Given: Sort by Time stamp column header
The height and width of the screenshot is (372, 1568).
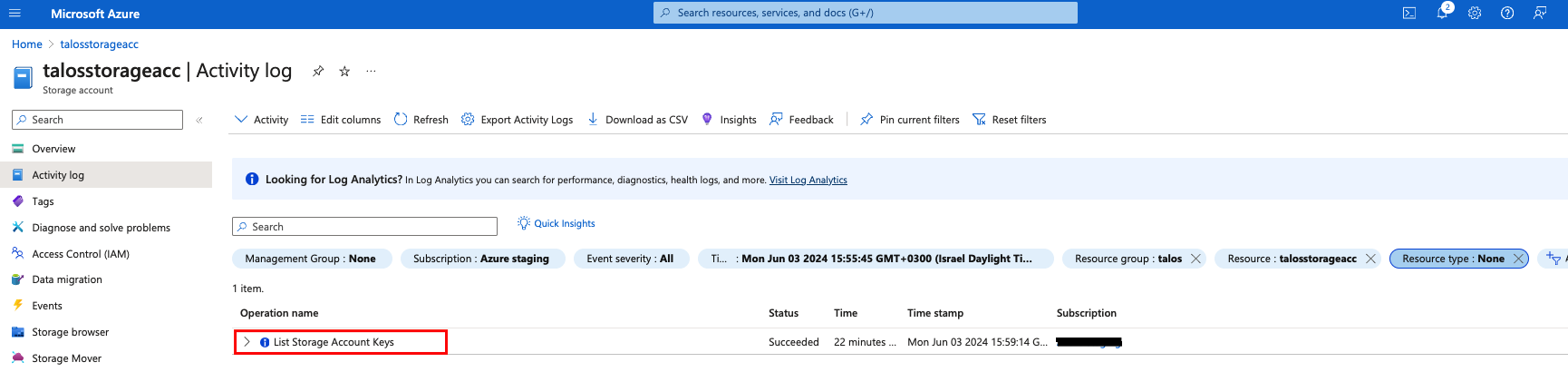Looking at the screenshot, I should 935,313.
